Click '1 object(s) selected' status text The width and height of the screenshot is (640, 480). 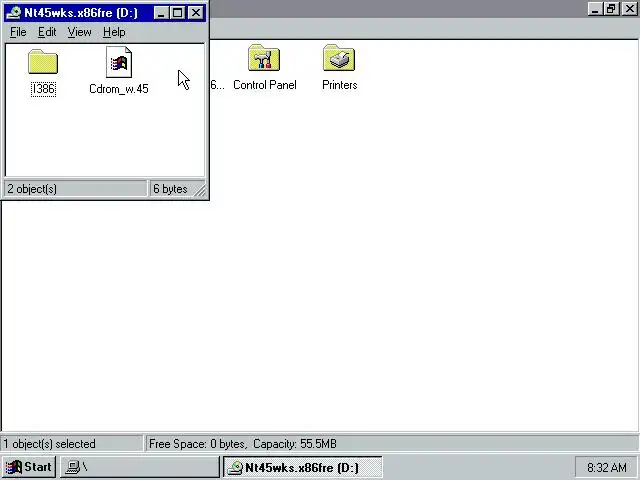[49, 444]
